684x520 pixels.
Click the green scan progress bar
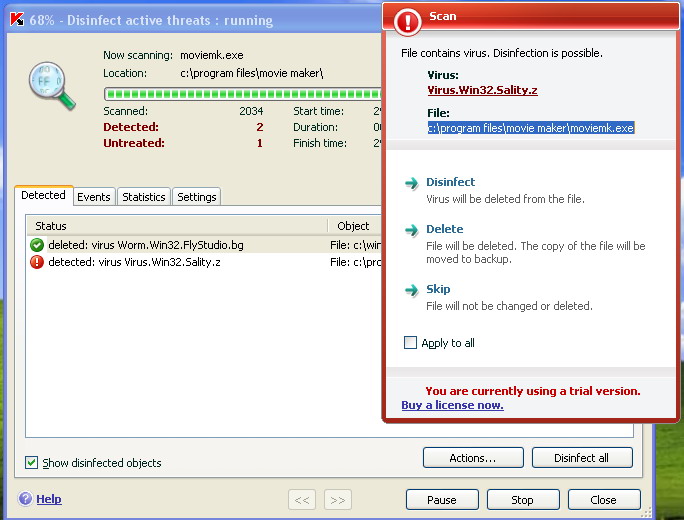pos(243,93)
